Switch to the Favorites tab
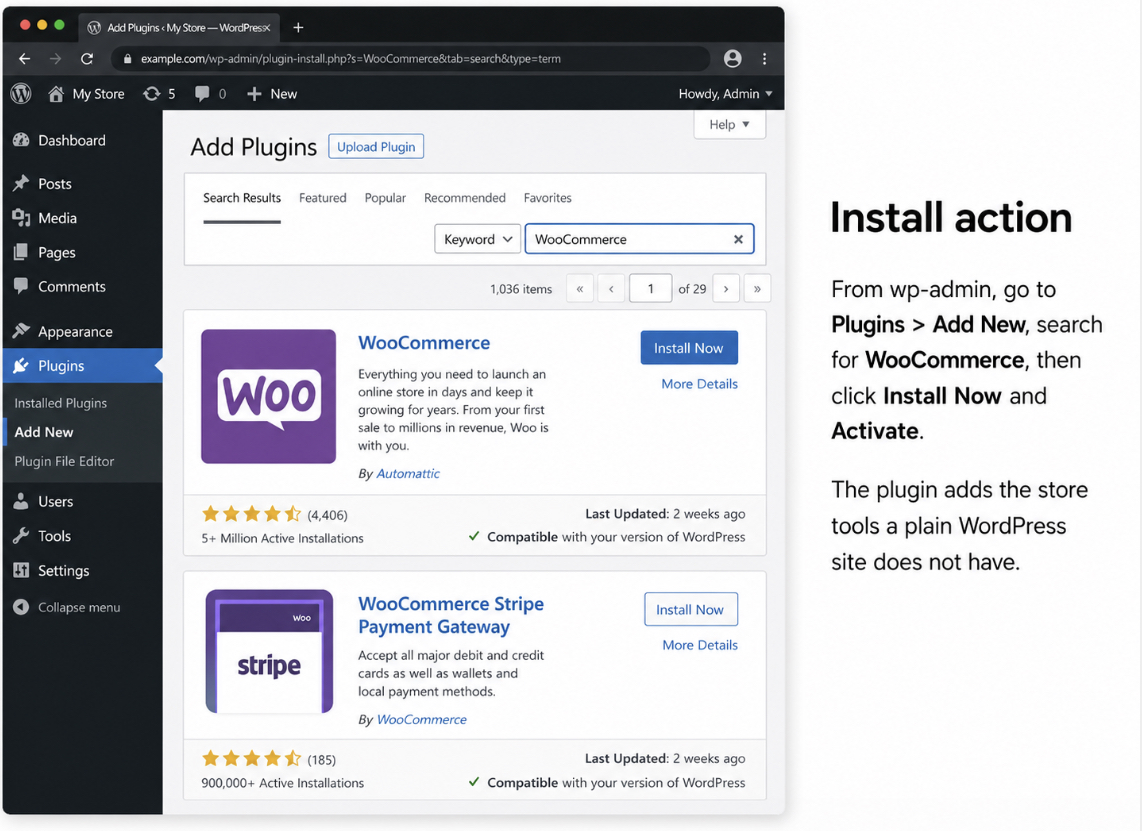The image size is (1142, 831). [x=548, y=197]
